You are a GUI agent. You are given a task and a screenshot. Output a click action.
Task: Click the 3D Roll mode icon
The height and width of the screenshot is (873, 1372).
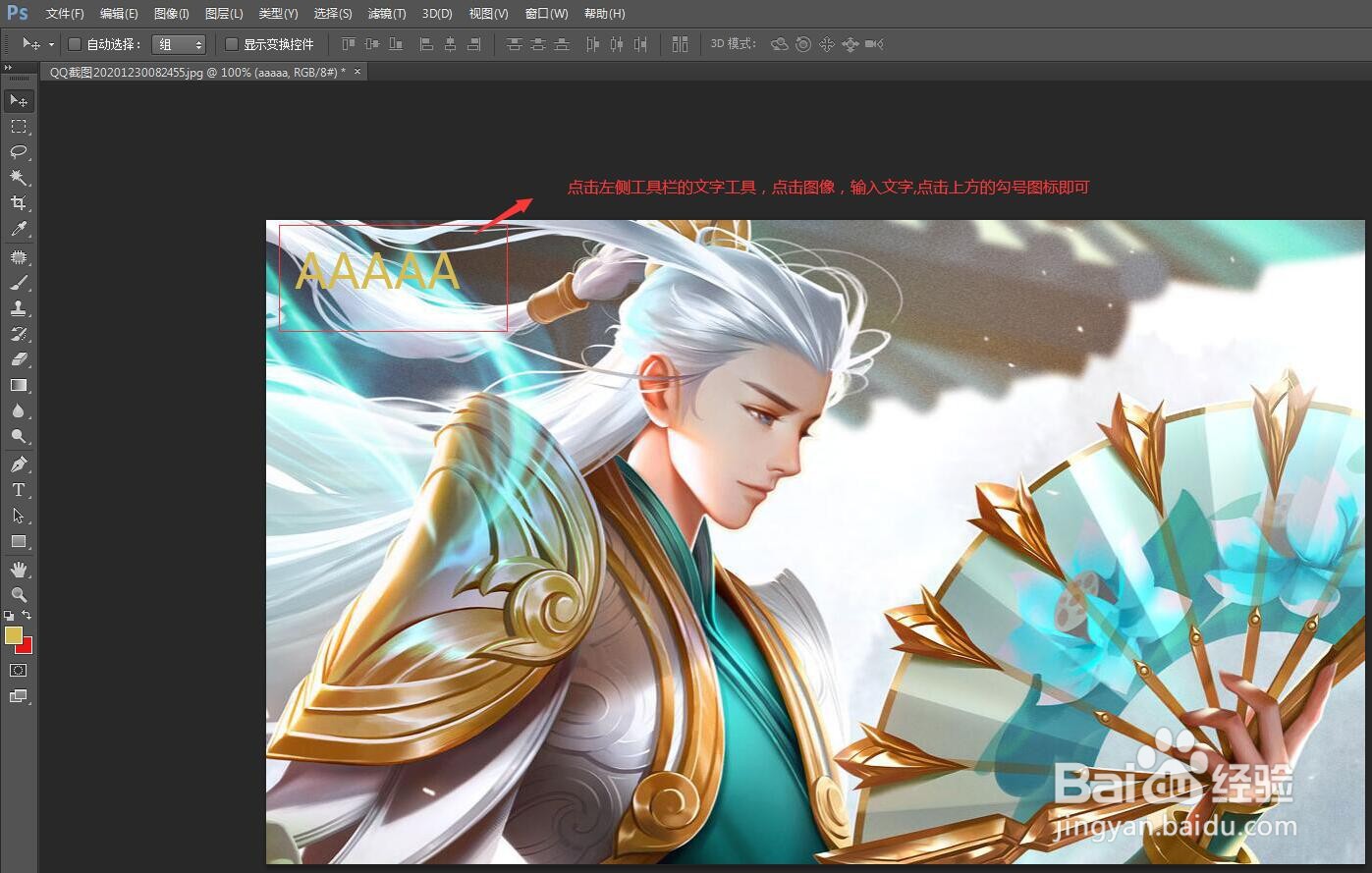(x=803, y=44)
